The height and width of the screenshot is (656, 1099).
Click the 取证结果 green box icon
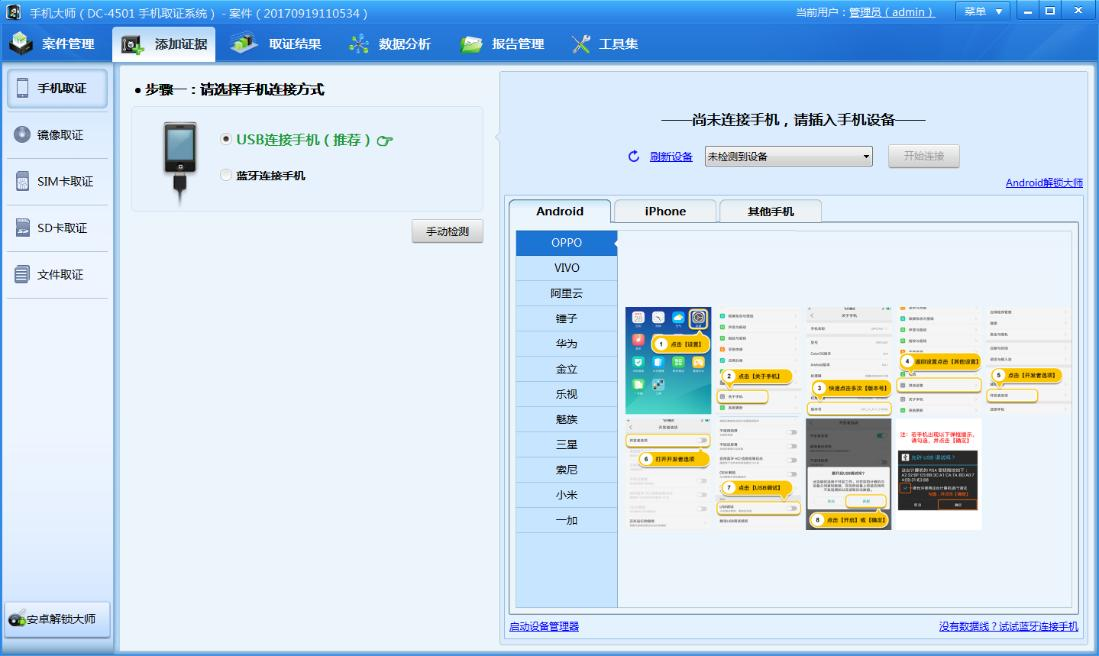pos(244,43)
